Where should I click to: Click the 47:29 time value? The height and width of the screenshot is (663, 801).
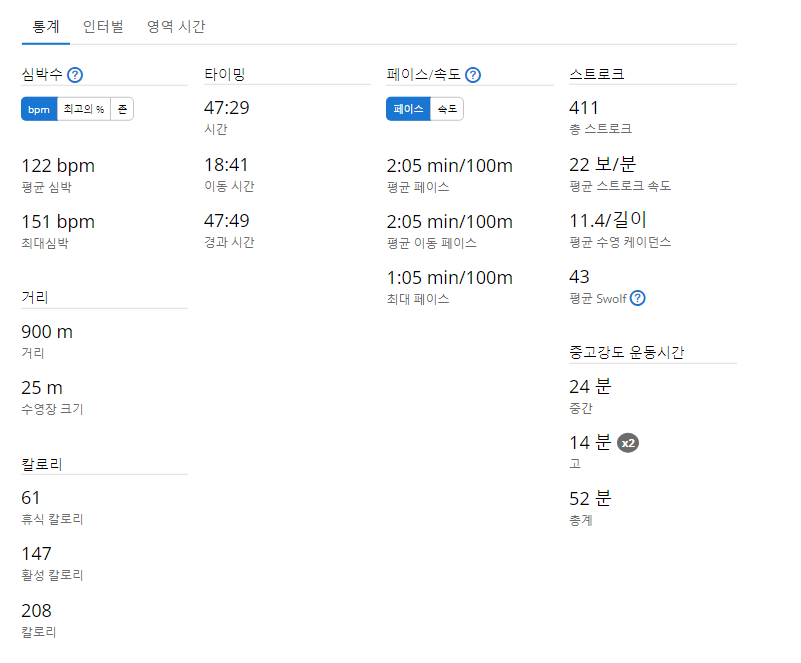click(227, 108)
